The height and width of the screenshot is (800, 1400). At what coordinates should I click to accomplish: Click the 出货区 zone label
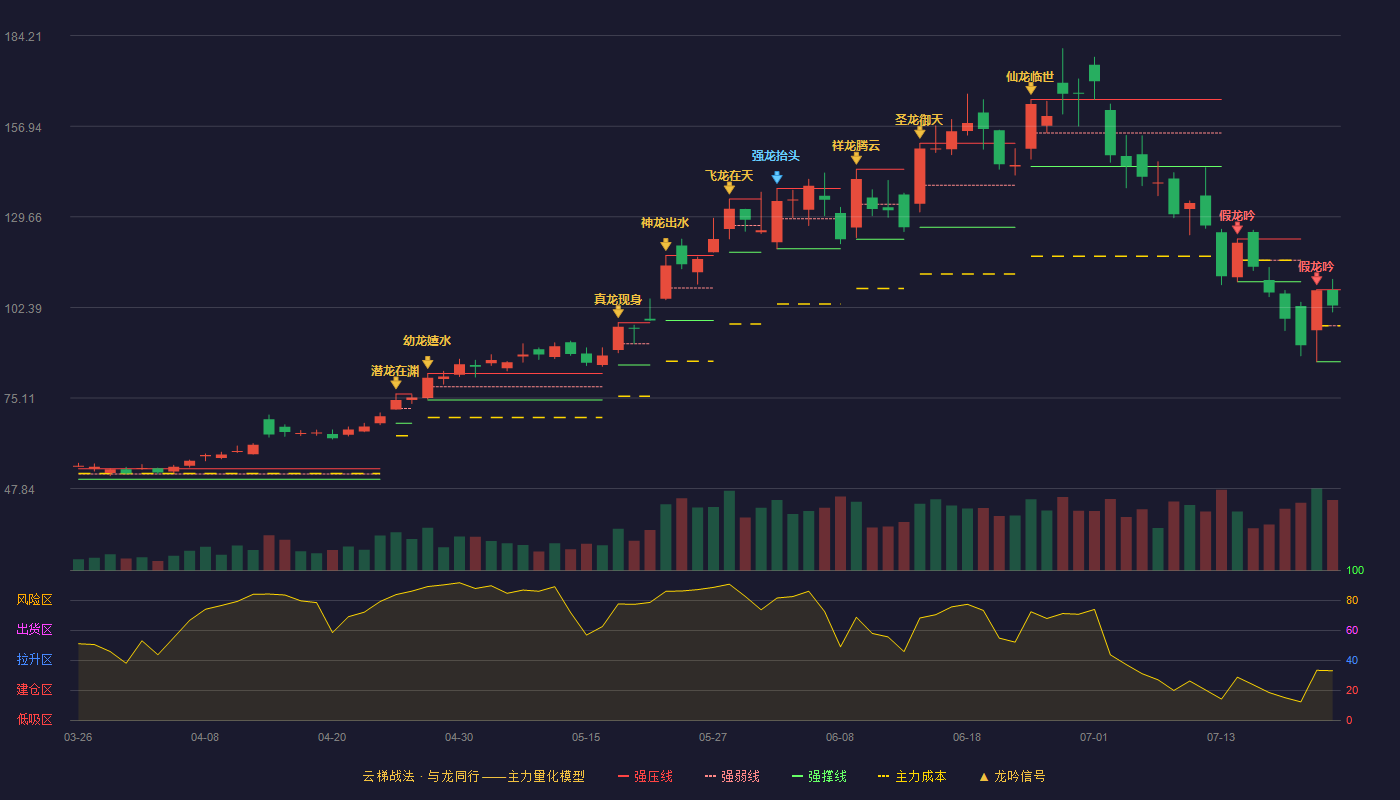pos(34,630)
